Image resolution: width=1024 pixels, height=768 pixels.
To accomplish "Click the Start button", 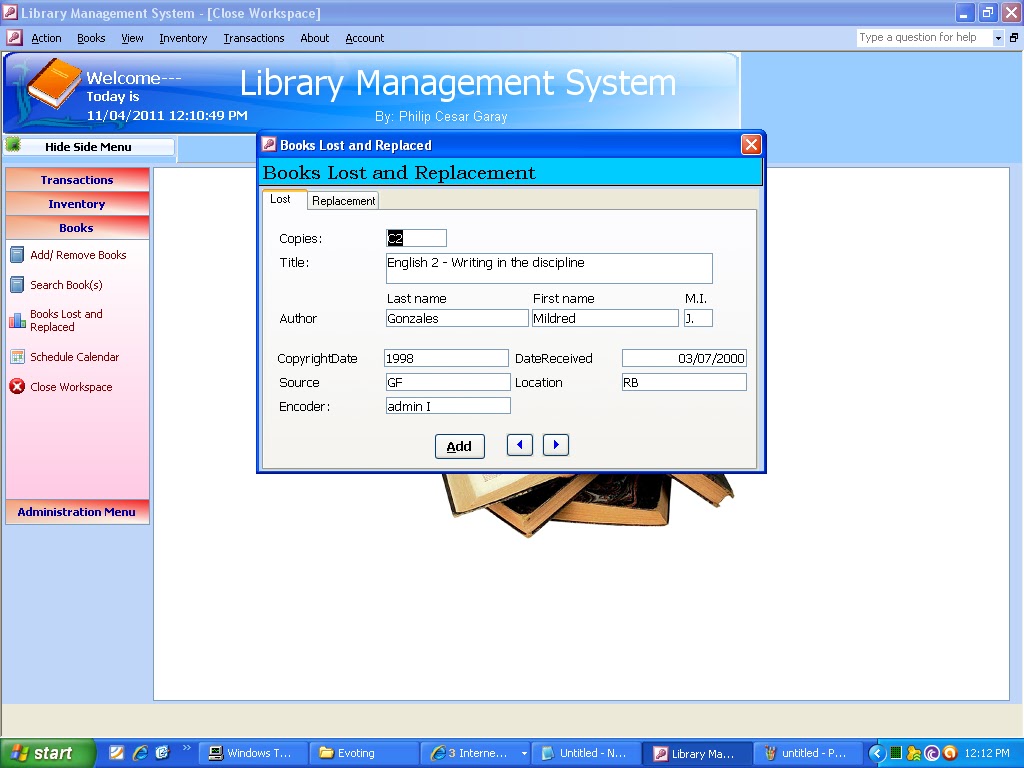I will pyautogui.click(x=47, y=753).
